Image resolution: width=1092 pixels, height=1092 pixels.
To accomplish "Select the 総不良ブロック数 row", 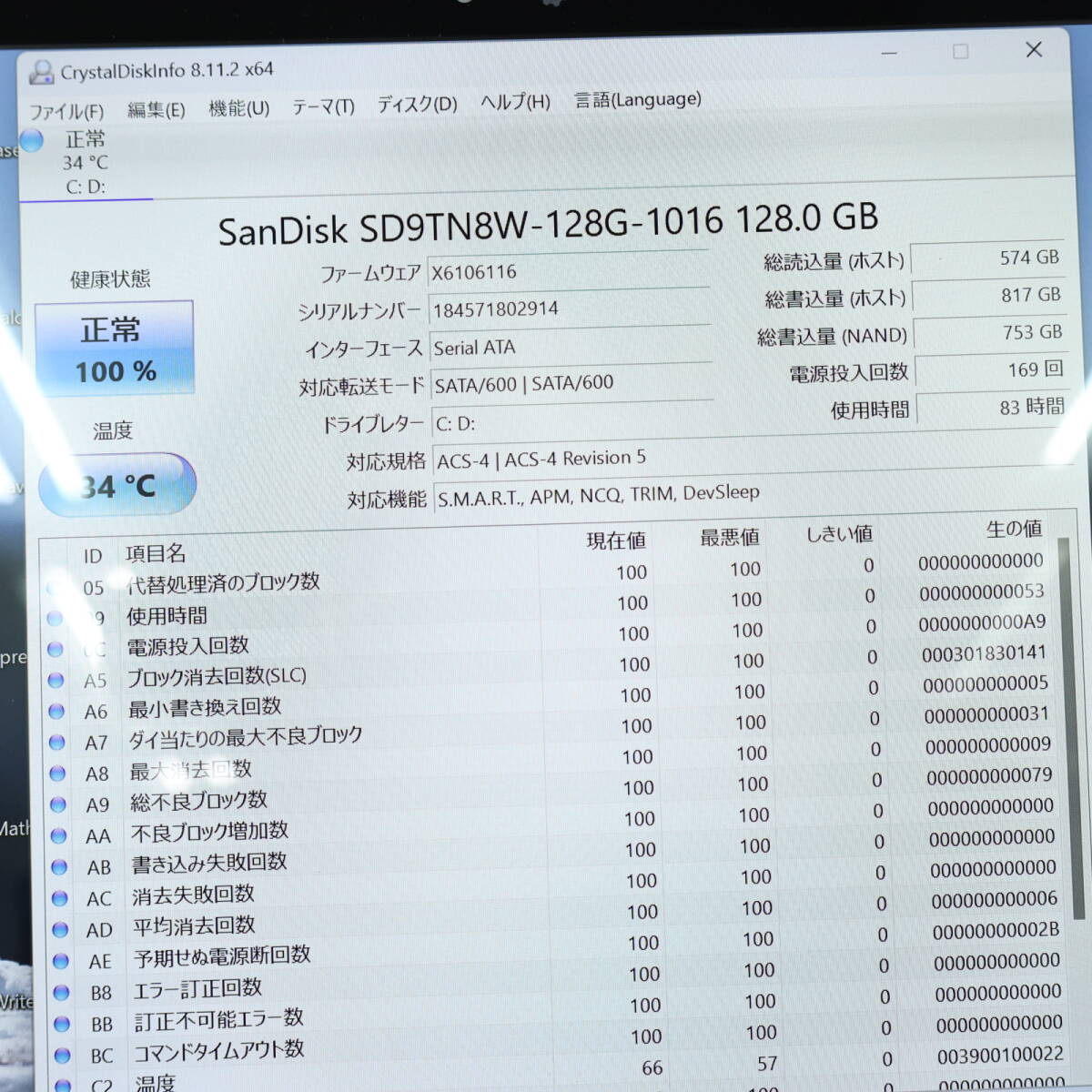I will click(x=551, y=793).
